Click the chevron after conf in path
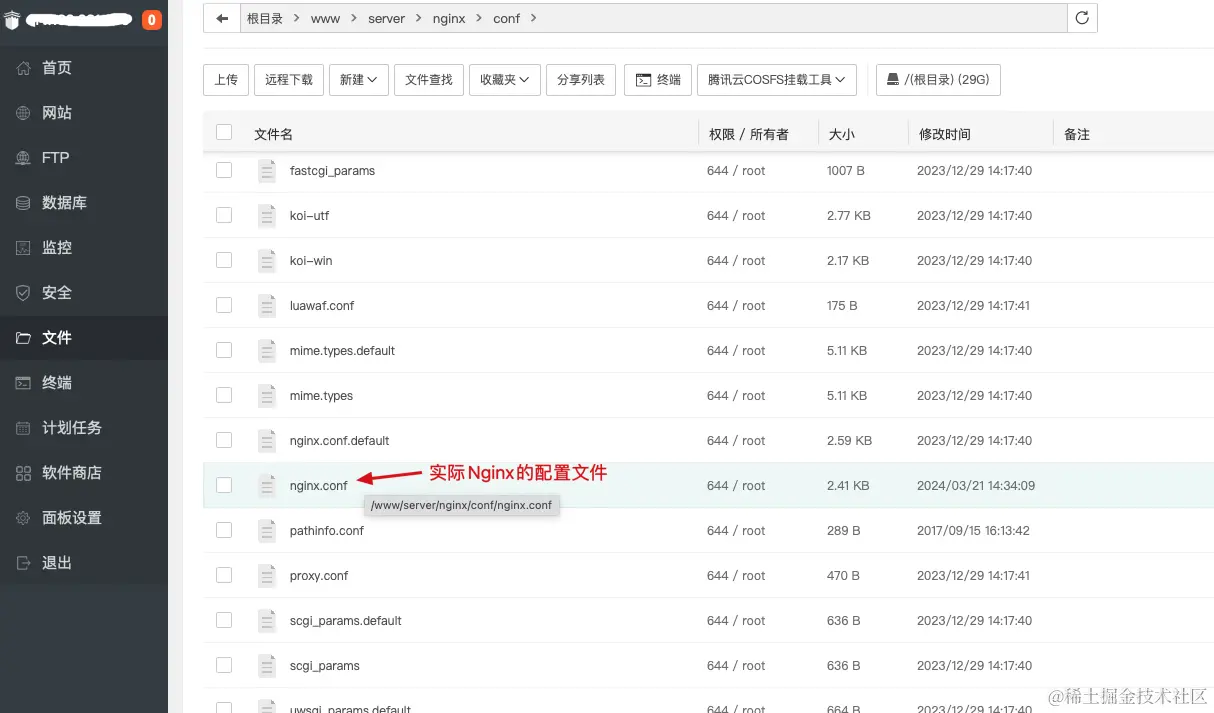The image size is (1214, 713). [x=532, y=19]
